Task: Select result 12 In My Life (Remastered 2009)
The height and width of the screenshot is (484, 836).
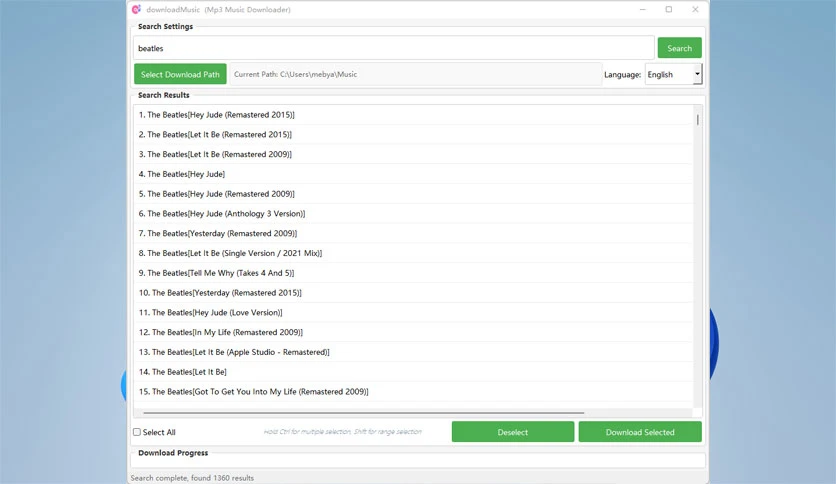Action: pyautogui.click(x=413, y=332)
